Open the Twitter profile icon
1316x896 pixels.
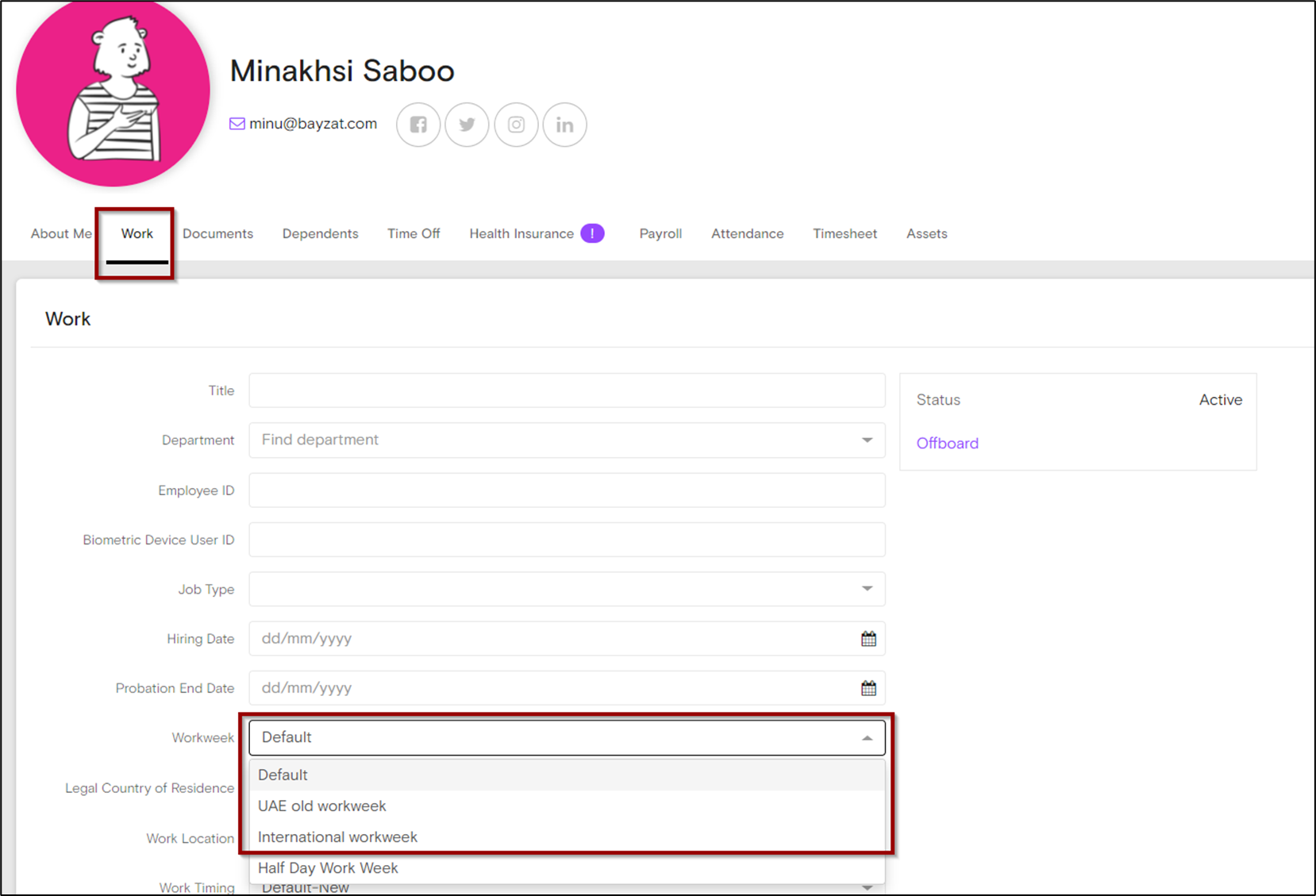tap(467, 125)
